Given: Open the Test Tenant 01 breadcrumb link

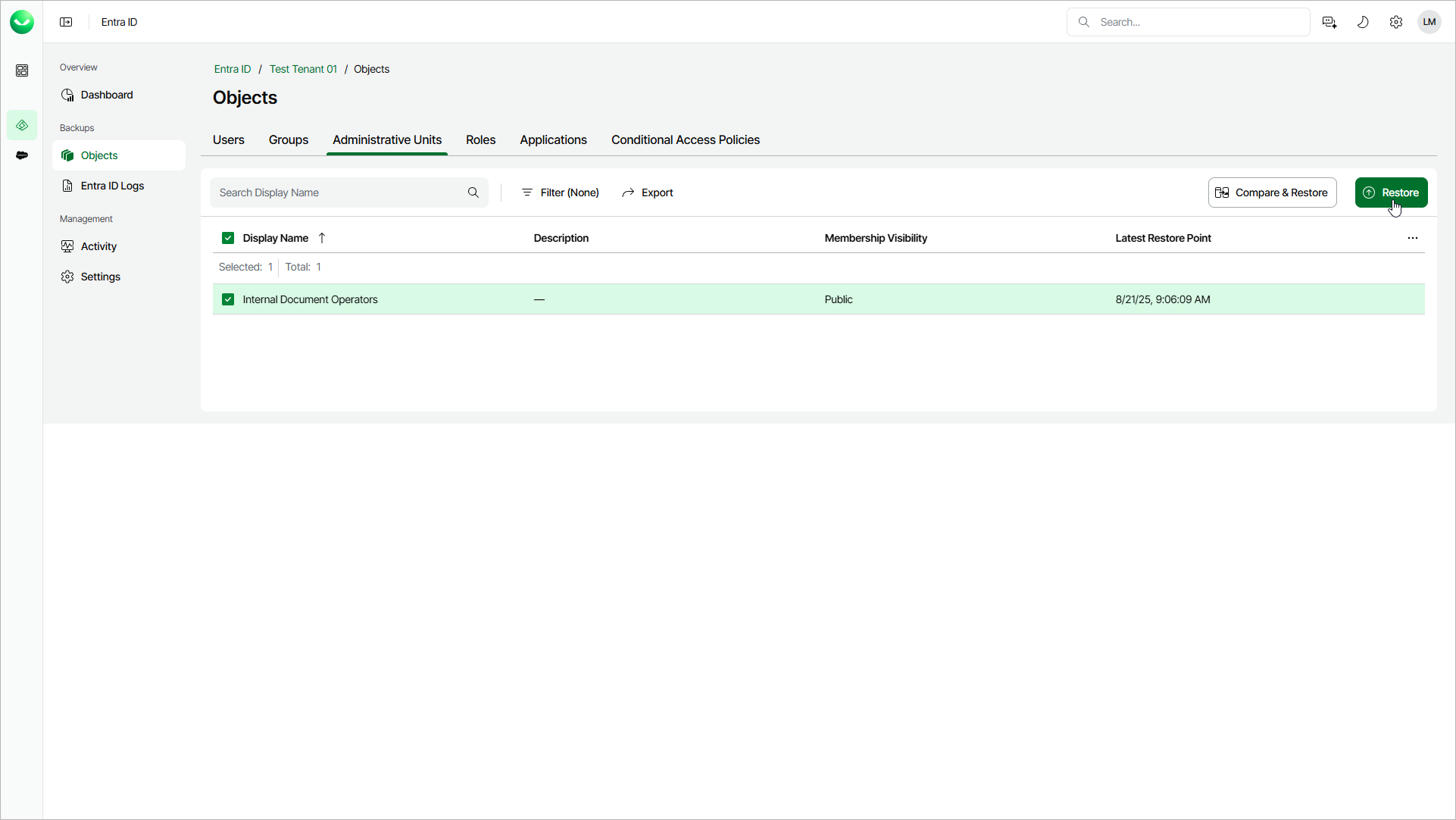Looking at the screenshot, I should coord(303,69).
